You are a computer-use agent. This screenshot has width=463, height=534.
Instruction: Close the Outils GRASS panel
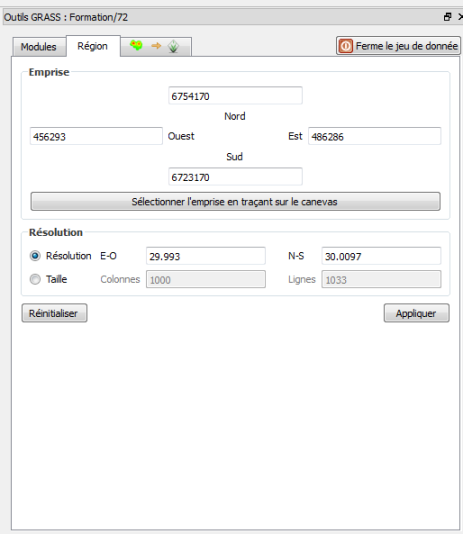coord(460,17)
